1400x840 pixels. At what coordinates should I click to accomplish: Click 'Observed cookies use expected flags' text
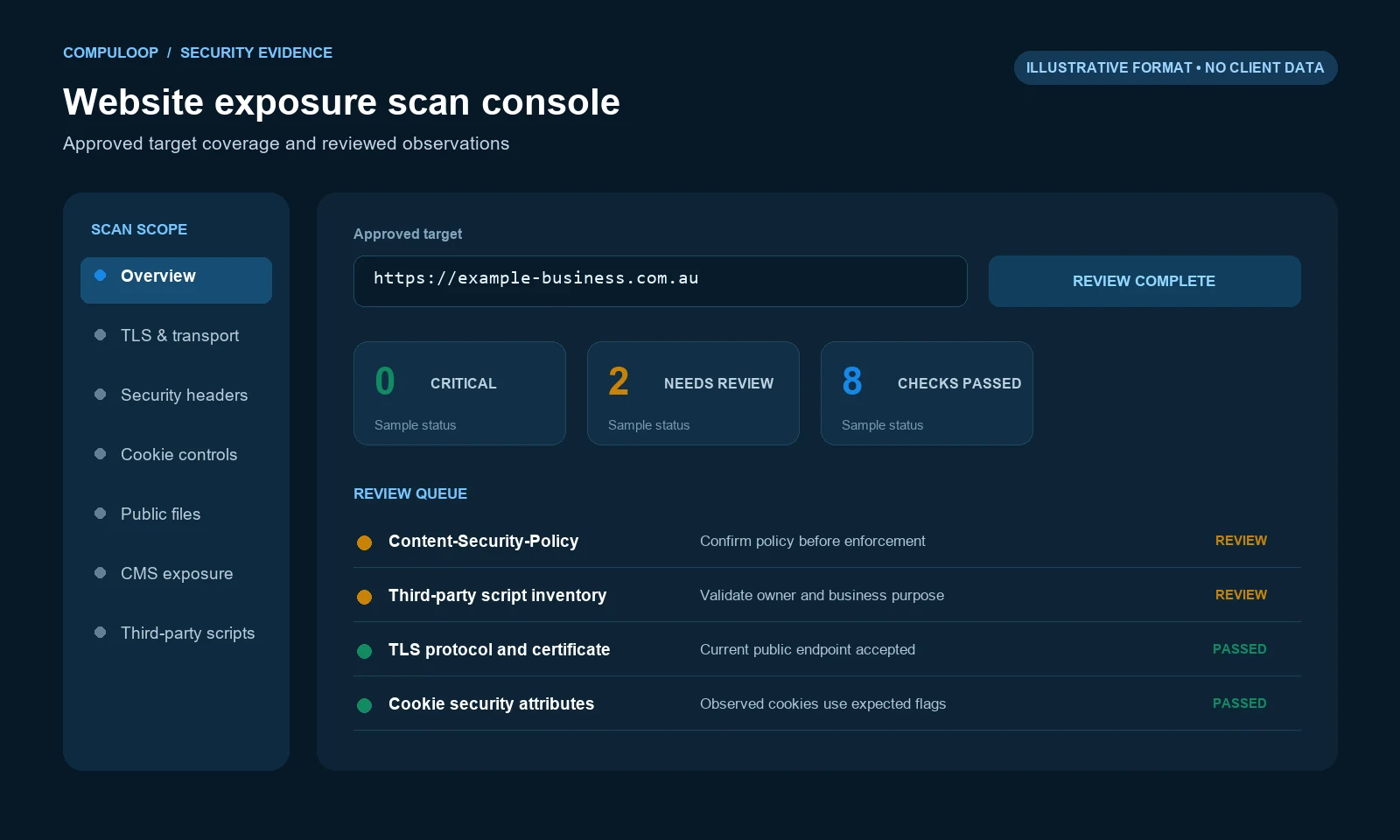(x=822, y=704)
